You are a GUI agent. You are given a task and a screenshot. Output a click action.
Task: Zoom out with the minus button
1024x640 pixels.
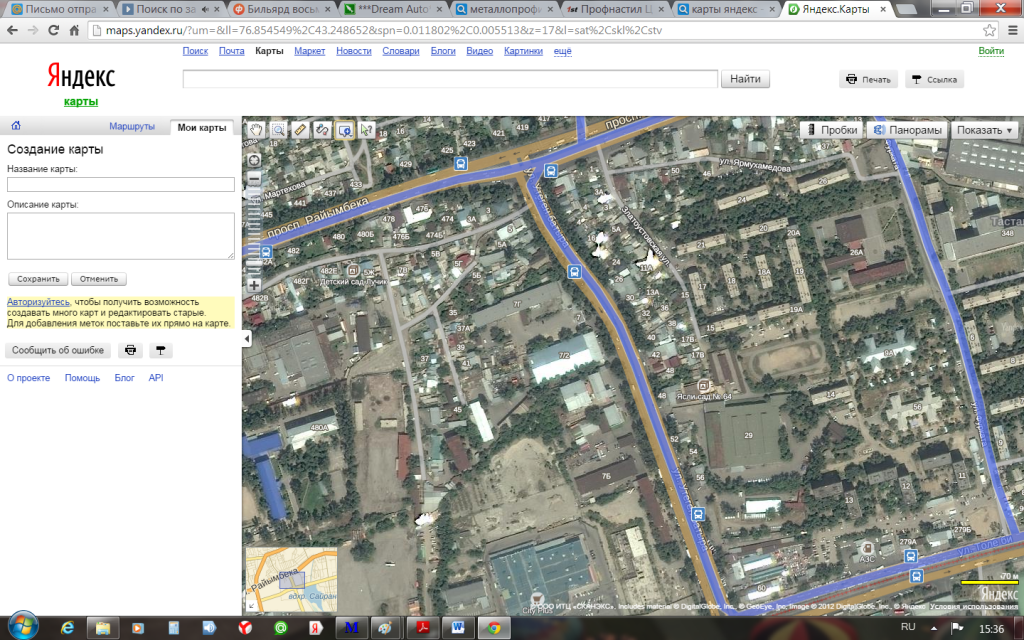pos(254,178)
